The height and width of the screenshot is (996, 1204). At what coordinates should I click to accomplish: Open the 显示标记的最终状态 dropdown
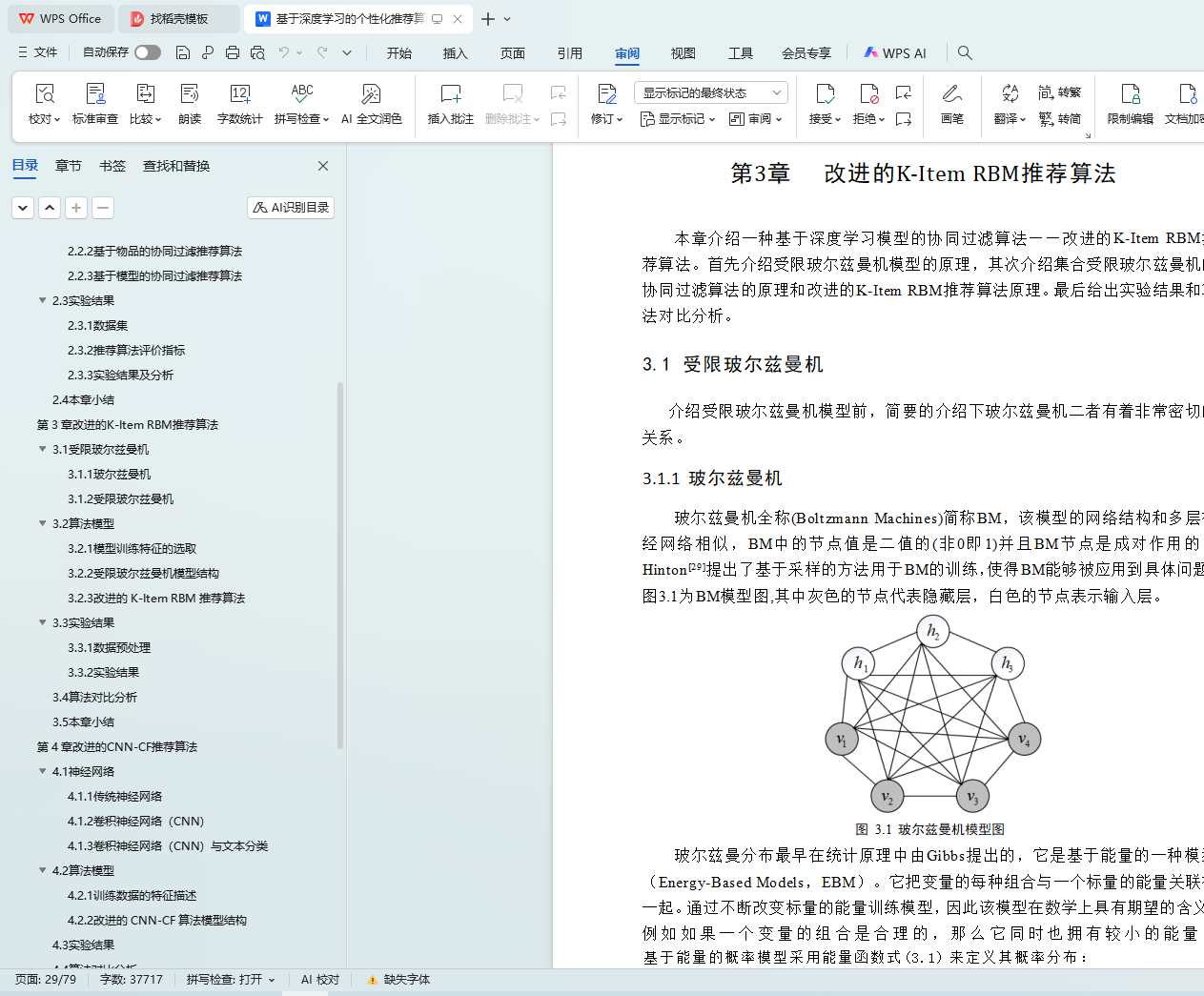pos(710,92)
